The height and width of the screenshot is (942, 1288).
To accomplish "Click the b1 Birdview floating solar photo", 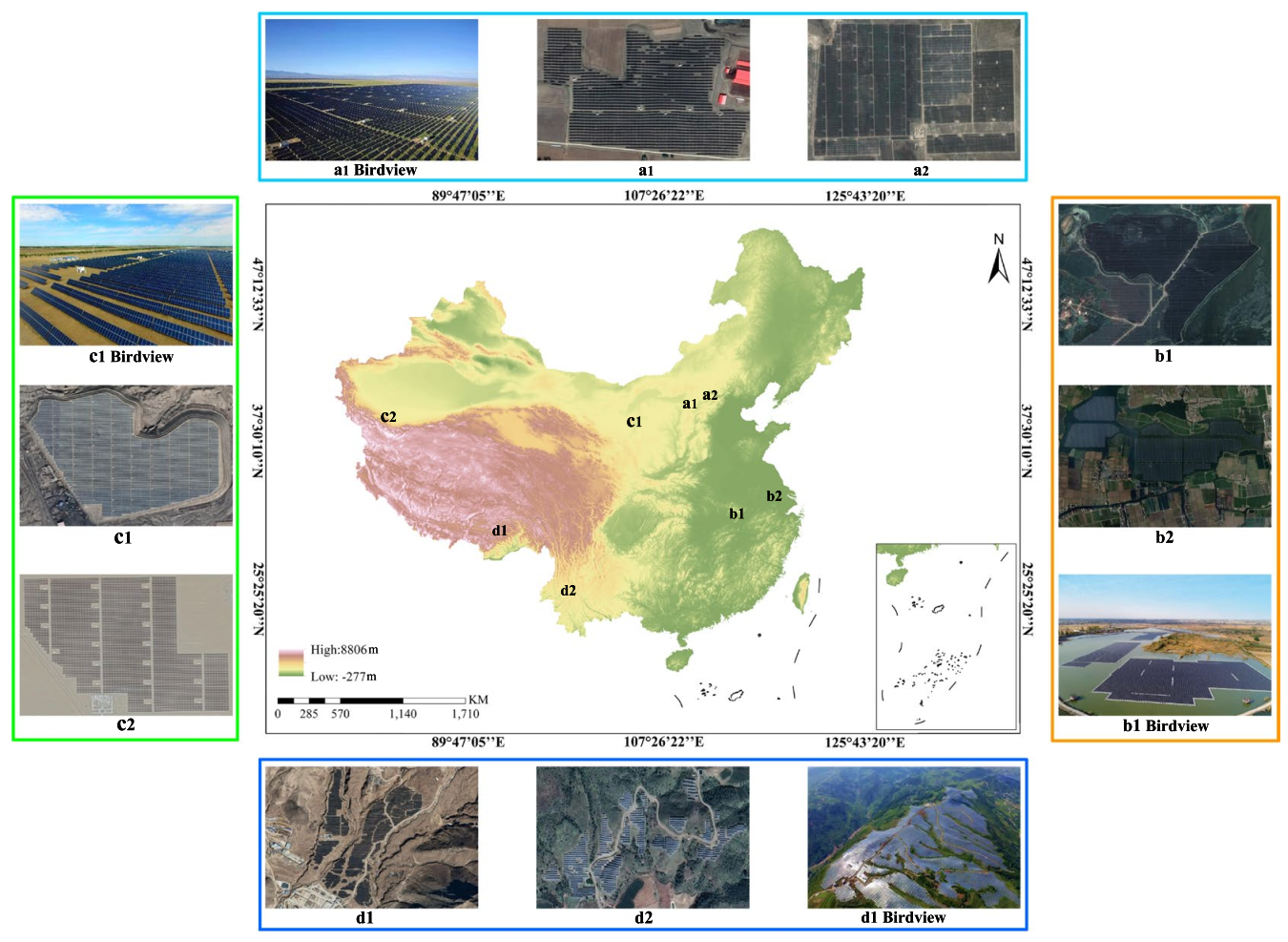I will point(1164,645).
